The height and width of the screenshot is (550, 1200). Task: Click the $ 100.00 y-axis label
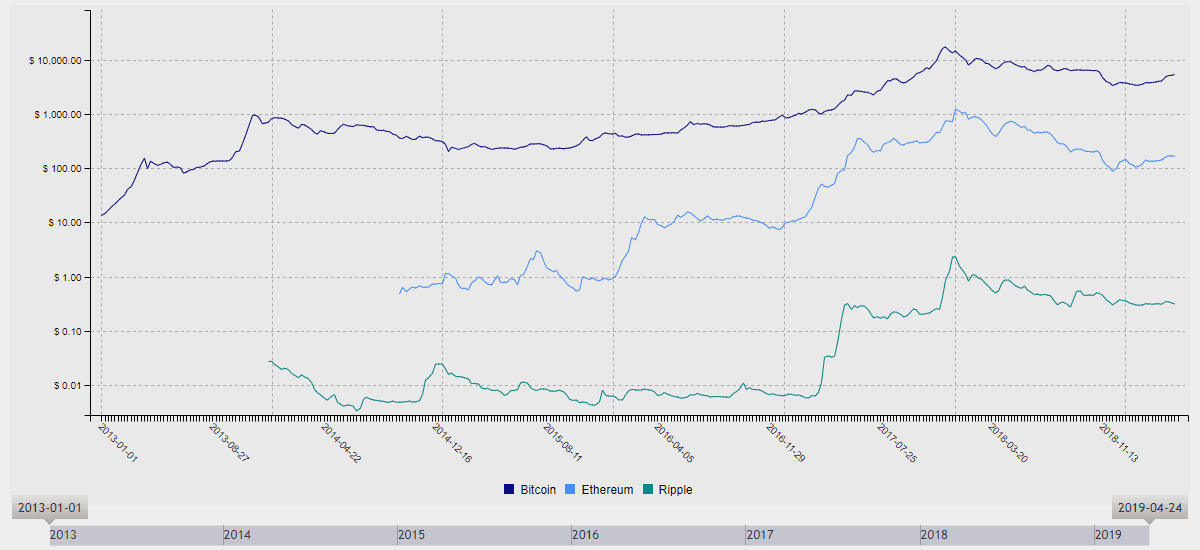(61, 168)
